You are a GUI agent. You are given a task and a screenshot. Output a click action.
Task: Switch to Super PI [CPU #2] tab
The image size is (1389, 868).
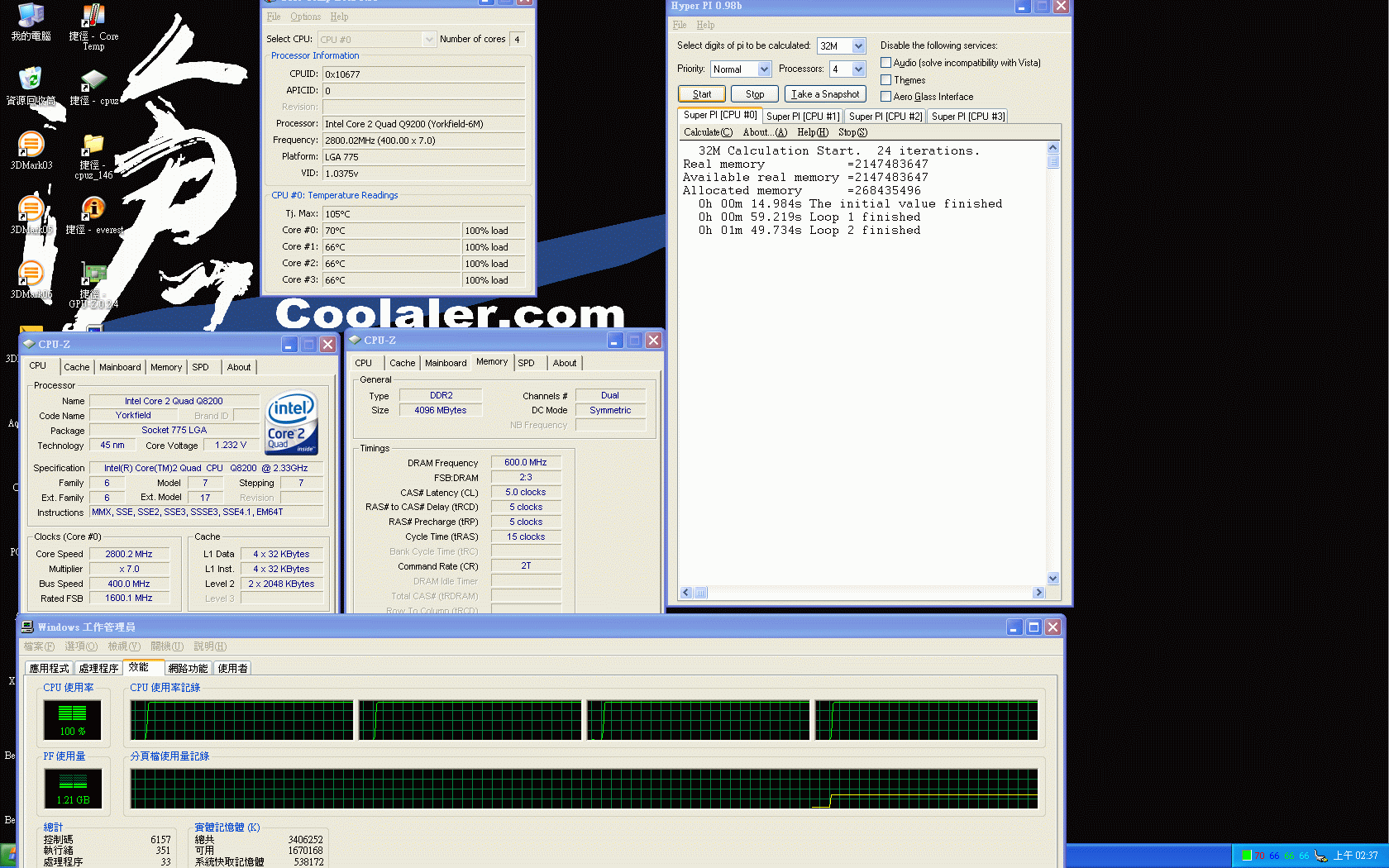(885, 117)
